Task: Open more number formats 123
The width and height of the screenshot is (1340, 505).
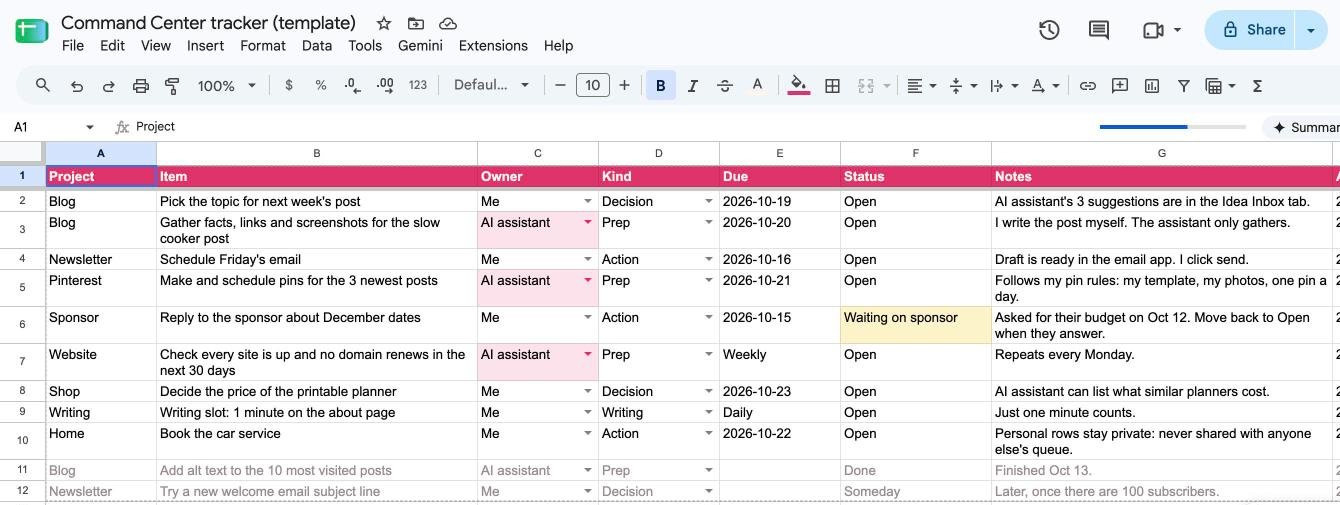Action: pyautogui.click(x=418, y=86)
